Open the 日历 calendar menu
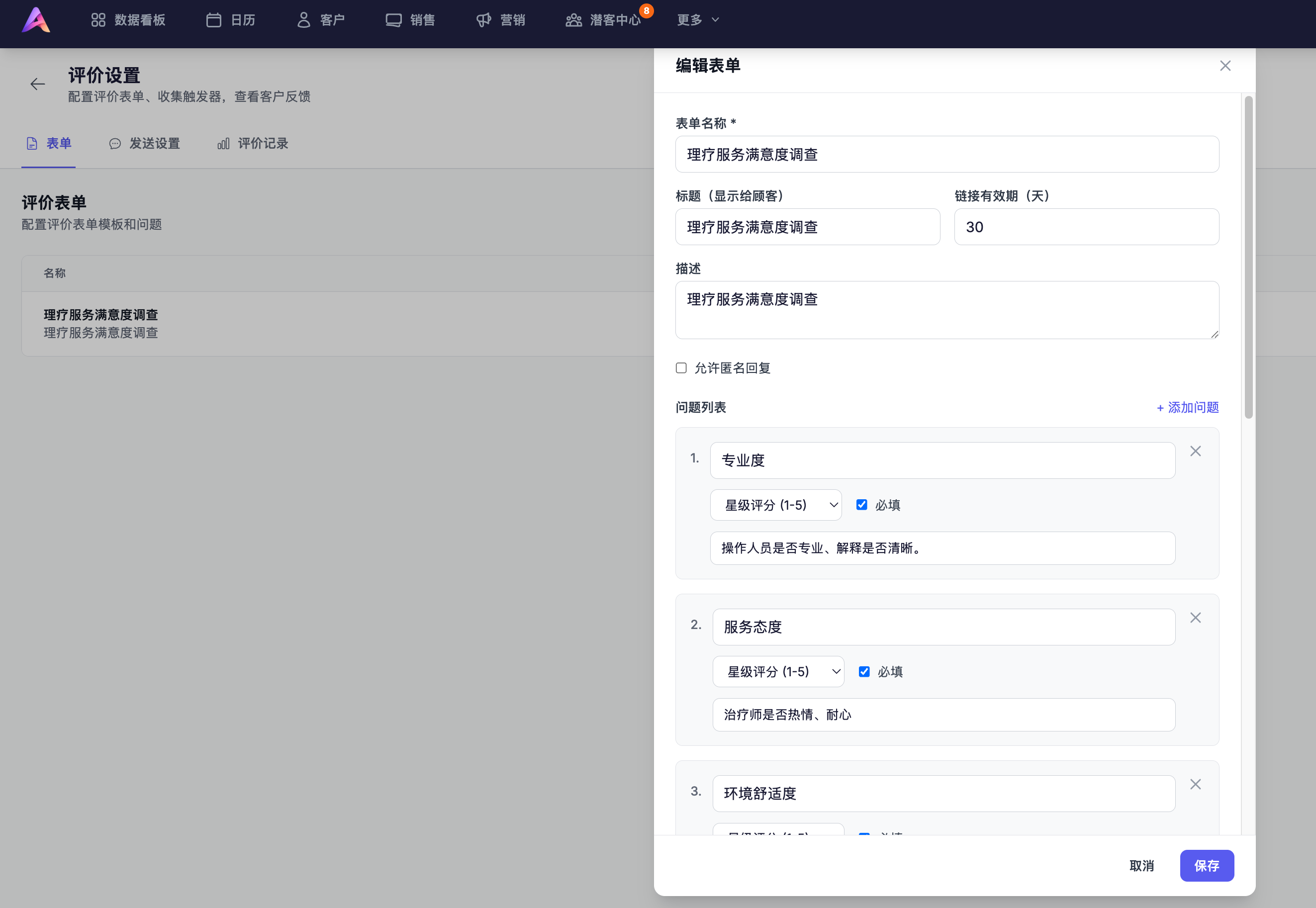 tap(230, 20)
